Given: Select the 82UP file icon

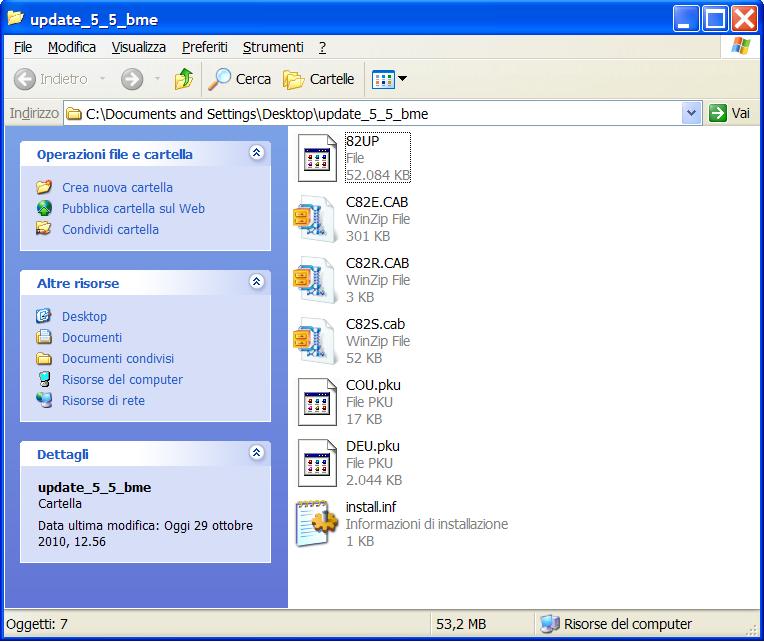Looking at the screenshot, I should [318, 158].
